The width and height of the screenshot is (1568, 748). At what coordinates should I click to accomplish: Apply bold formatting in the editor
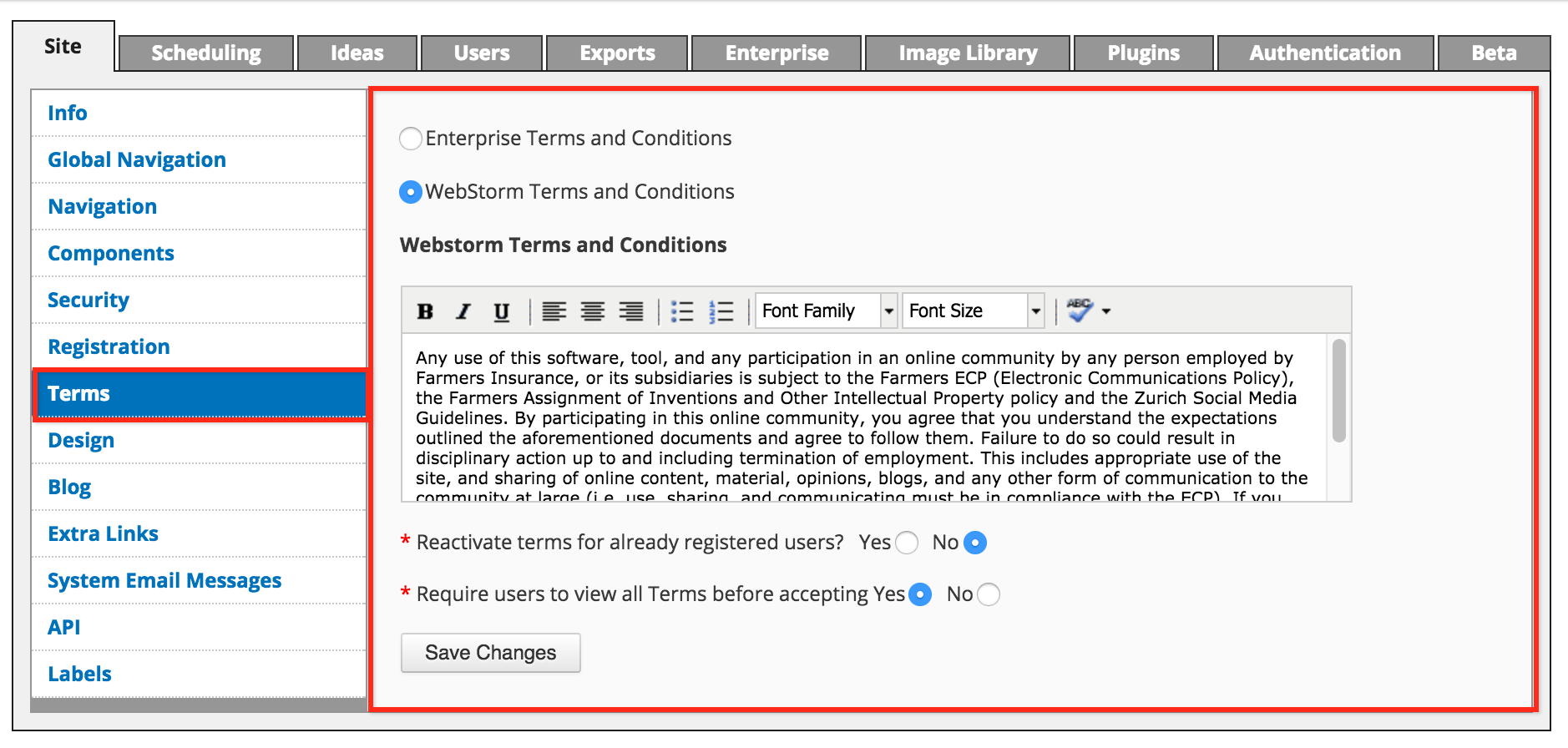coord(425,311)
